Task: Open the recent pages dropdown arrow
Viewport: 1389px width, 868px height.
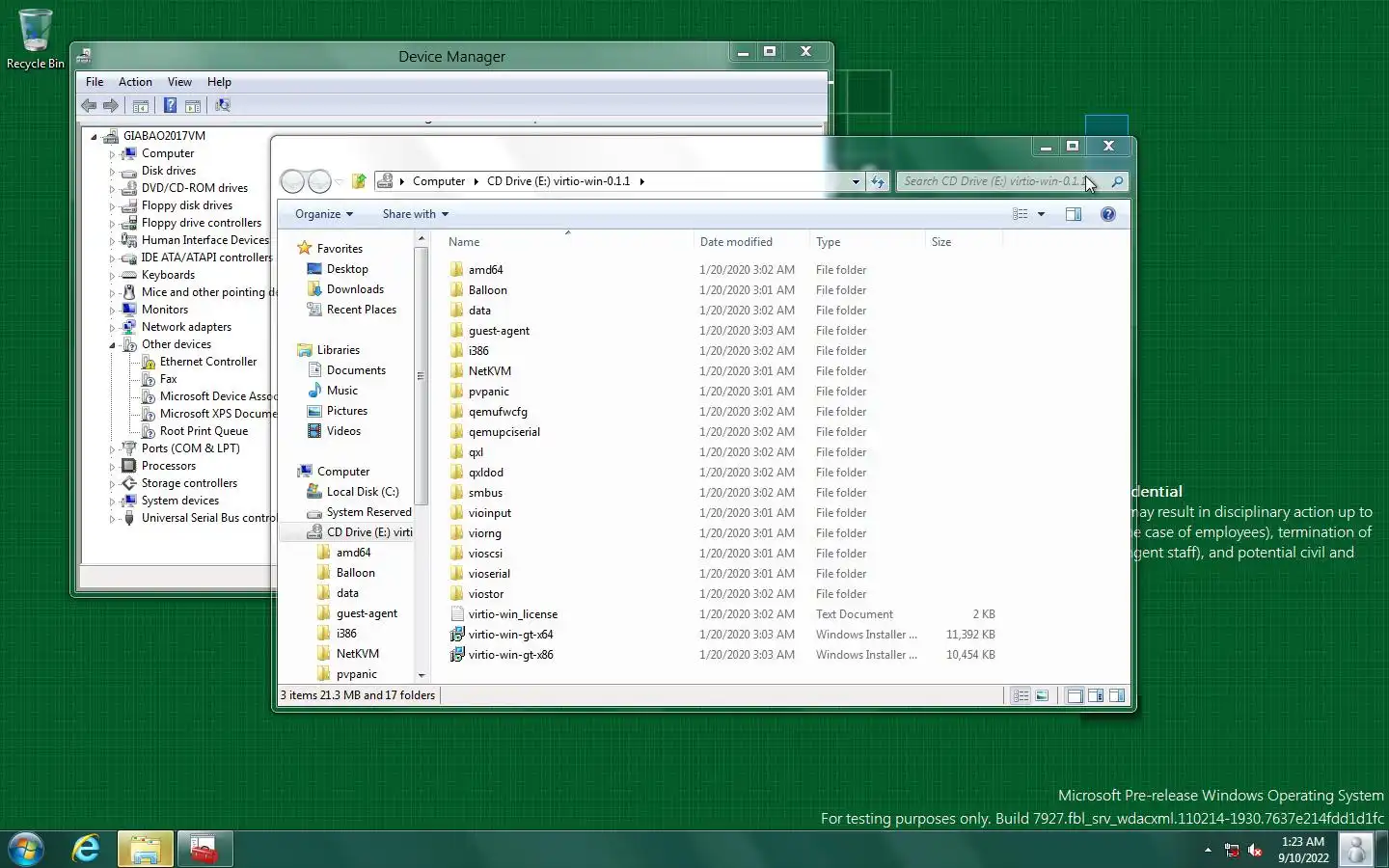Action: pyautogui.click(x=339, y=182)
